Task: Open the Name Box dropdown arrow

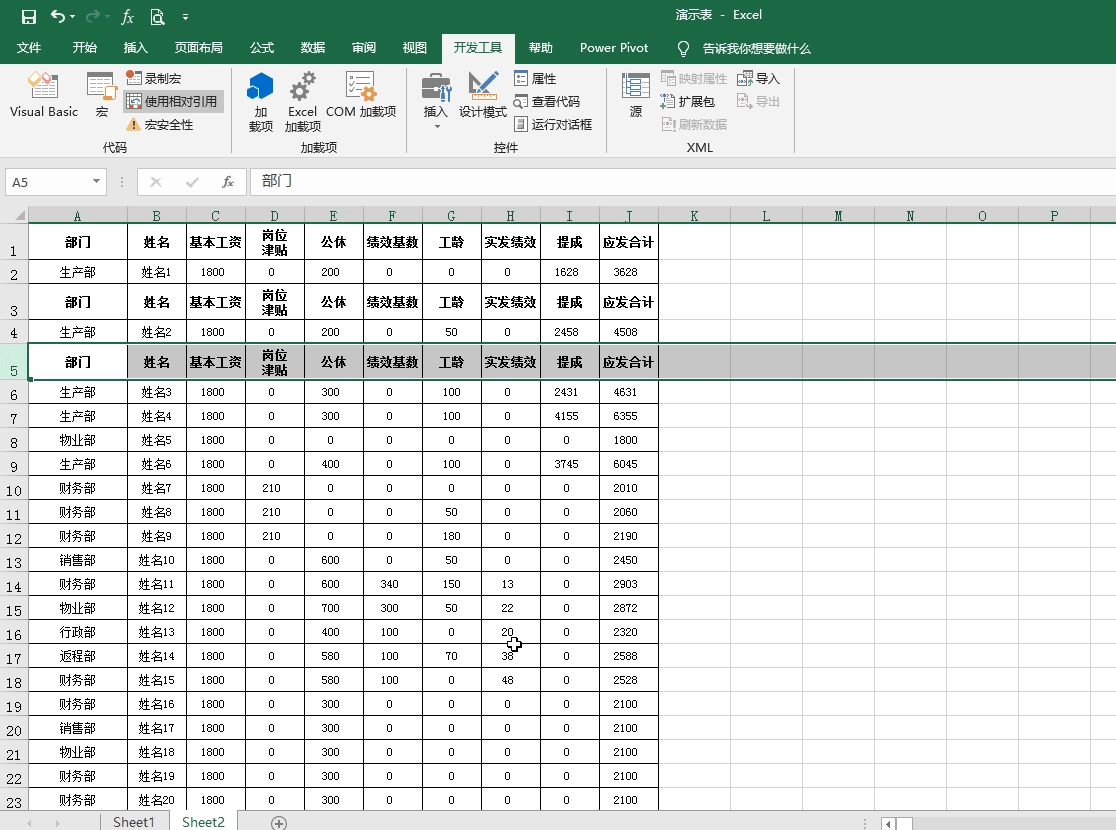Action: click(x=96, y=182)
